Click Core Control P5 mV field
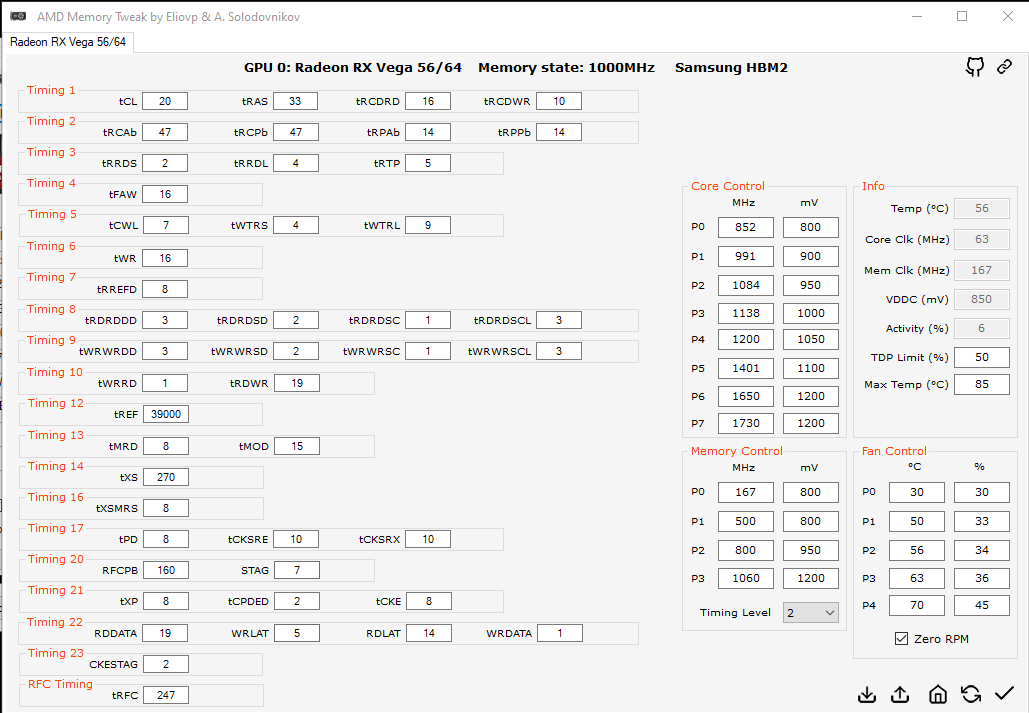This screenshot has width=1029, height=713. 810,368
